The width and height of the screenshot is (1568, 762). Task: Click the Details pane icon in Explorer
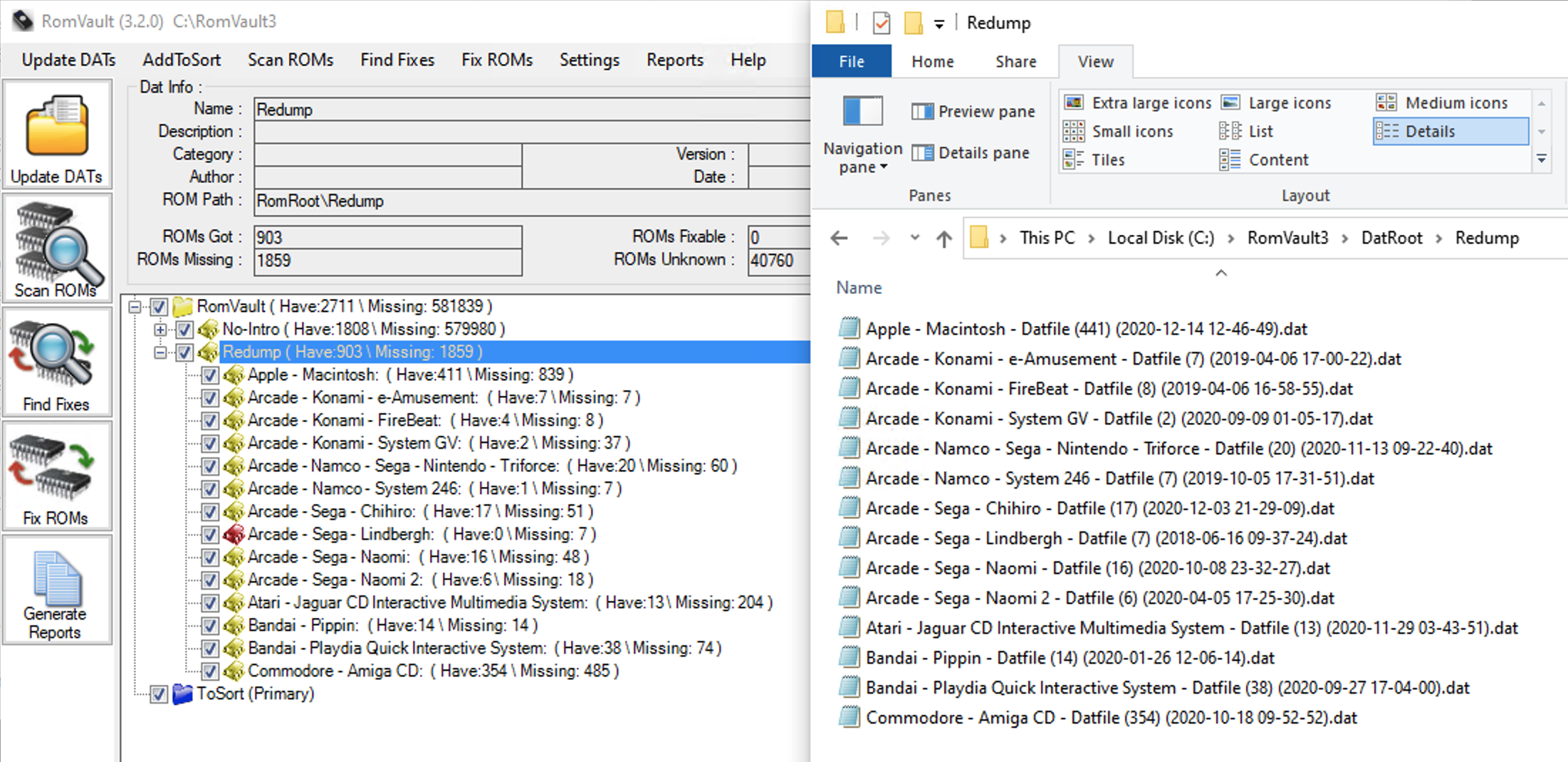(x=923, y=152)
